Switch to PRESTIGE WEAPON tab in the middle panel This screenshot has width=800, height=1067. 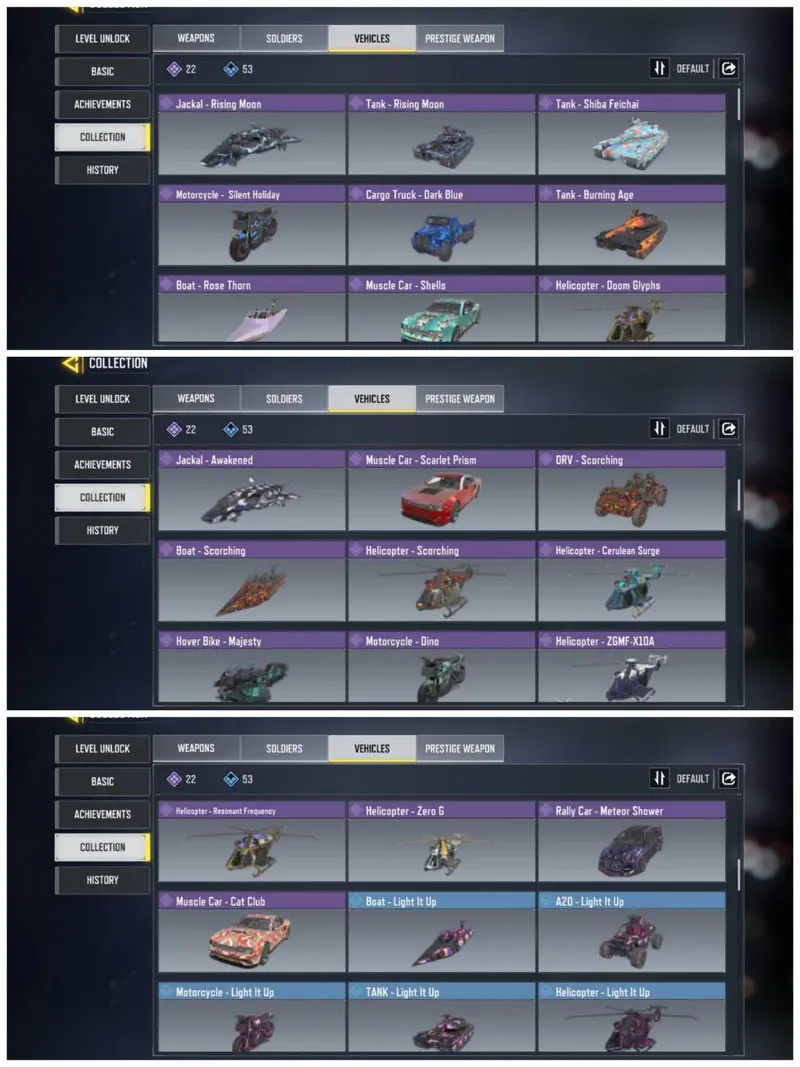[460, 399]
